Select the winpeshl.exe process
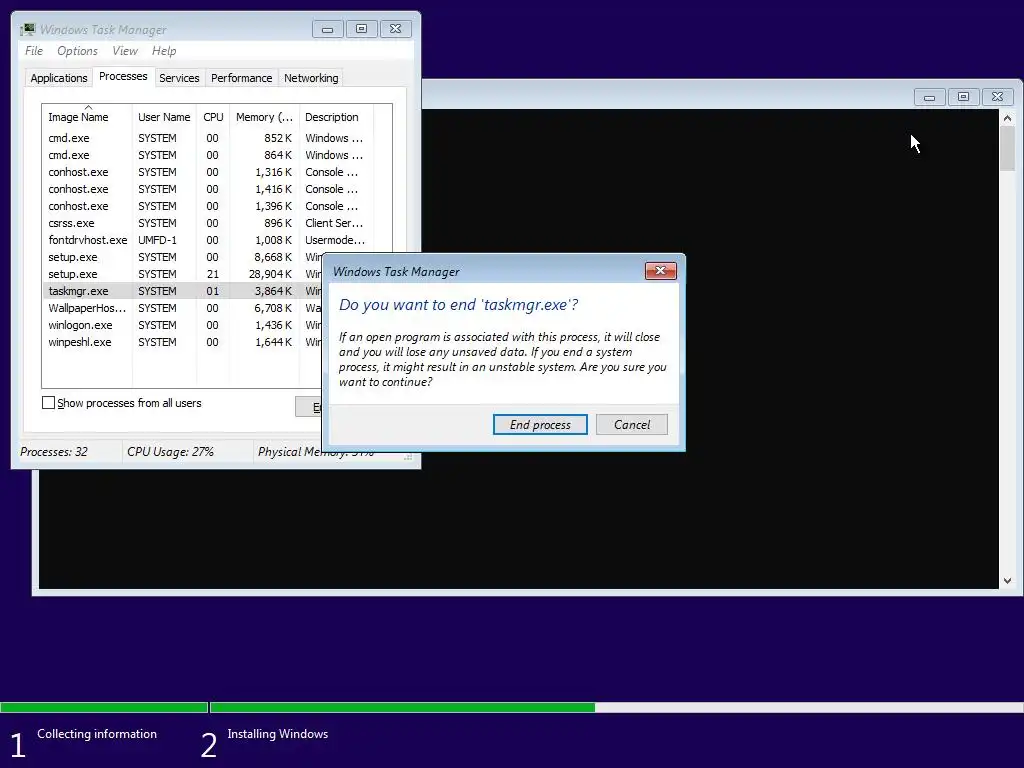 tap(183, 342)
